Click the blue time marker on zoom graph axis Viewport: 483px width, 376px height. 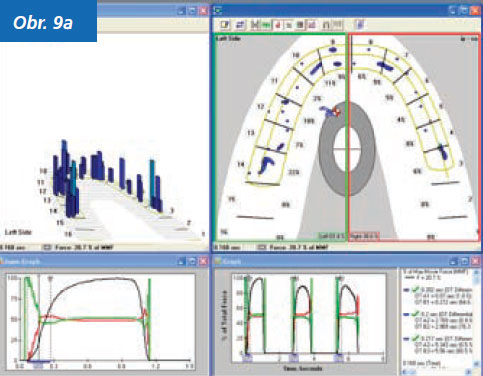pyautogui.click(x=38, y=365)
